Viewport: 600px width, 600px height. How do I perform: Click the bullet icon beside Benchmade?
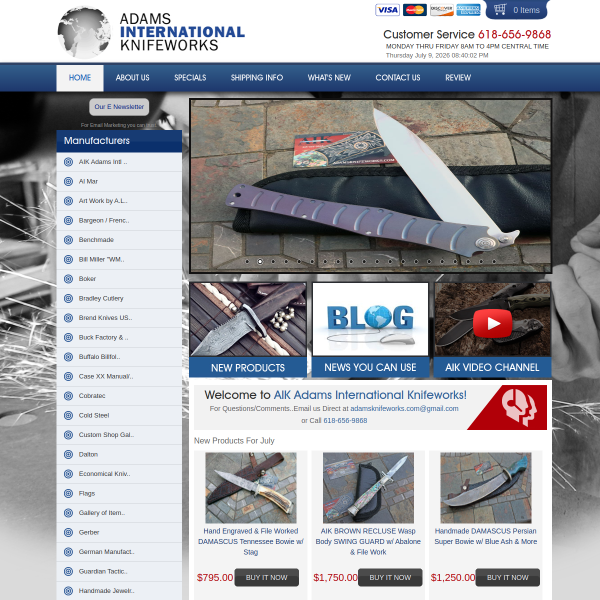click(68, 240)
